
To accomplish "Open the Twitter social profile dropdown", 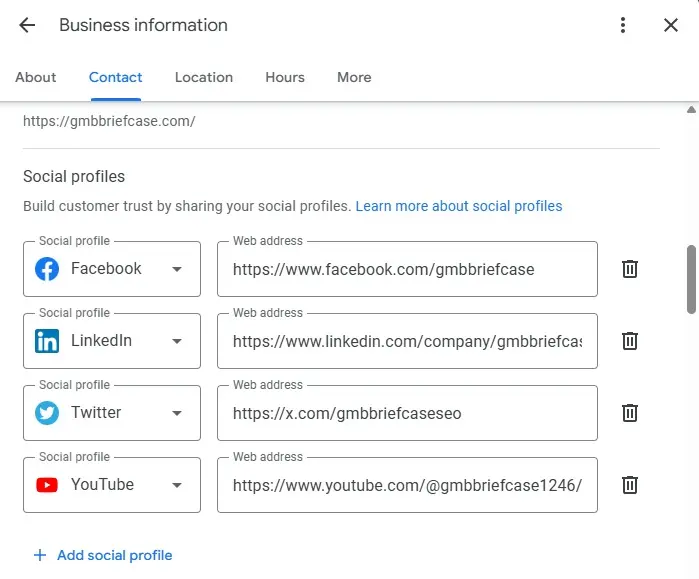I will point(112,413).
